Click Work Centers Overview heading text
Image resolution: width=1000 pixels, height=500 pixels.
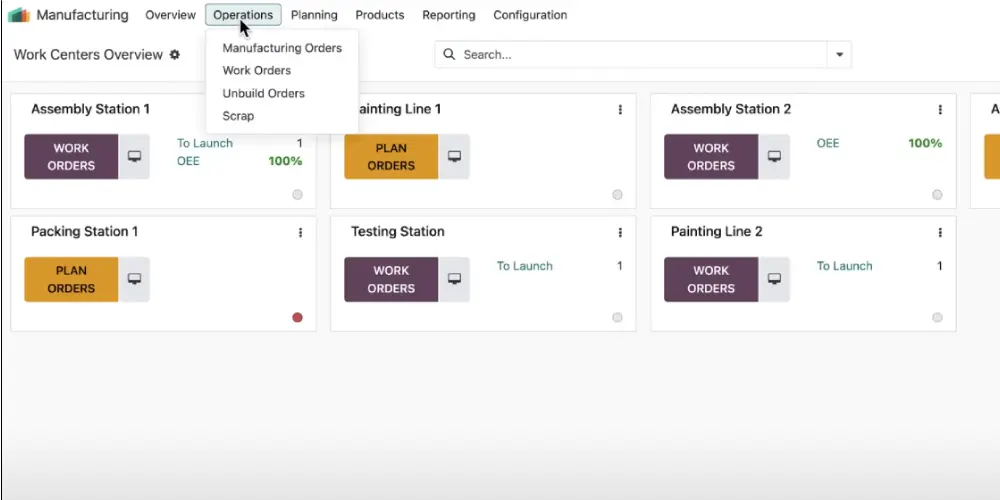88,55
